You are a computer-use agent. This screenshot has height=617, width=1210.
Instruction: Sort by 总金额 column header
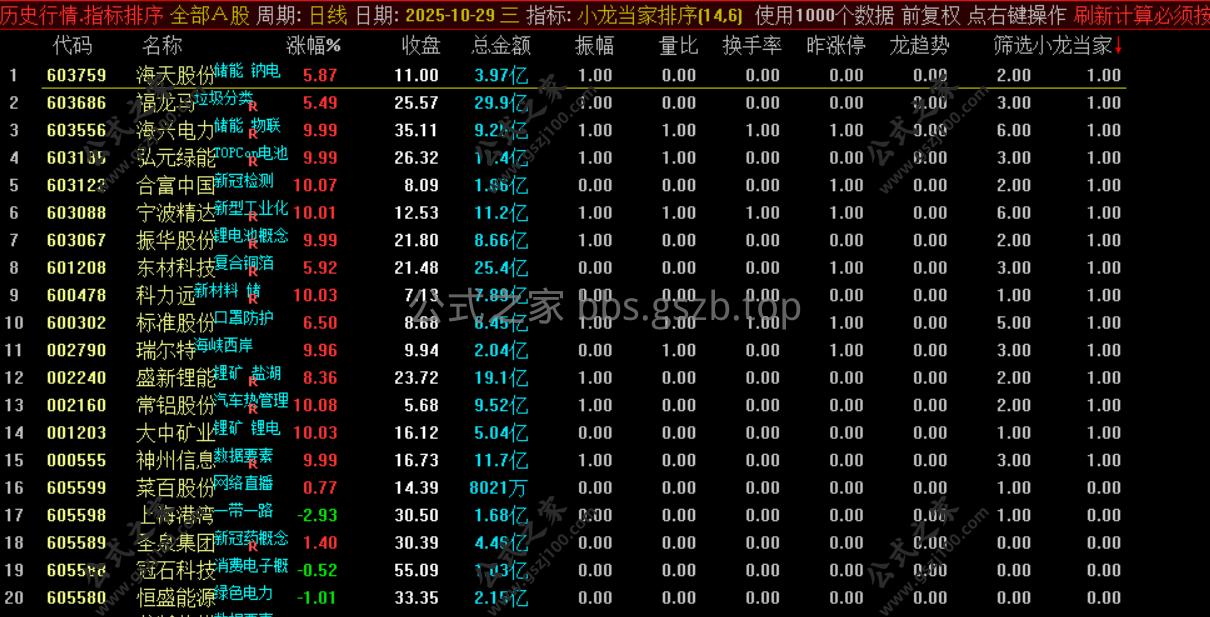pos(501,46)
